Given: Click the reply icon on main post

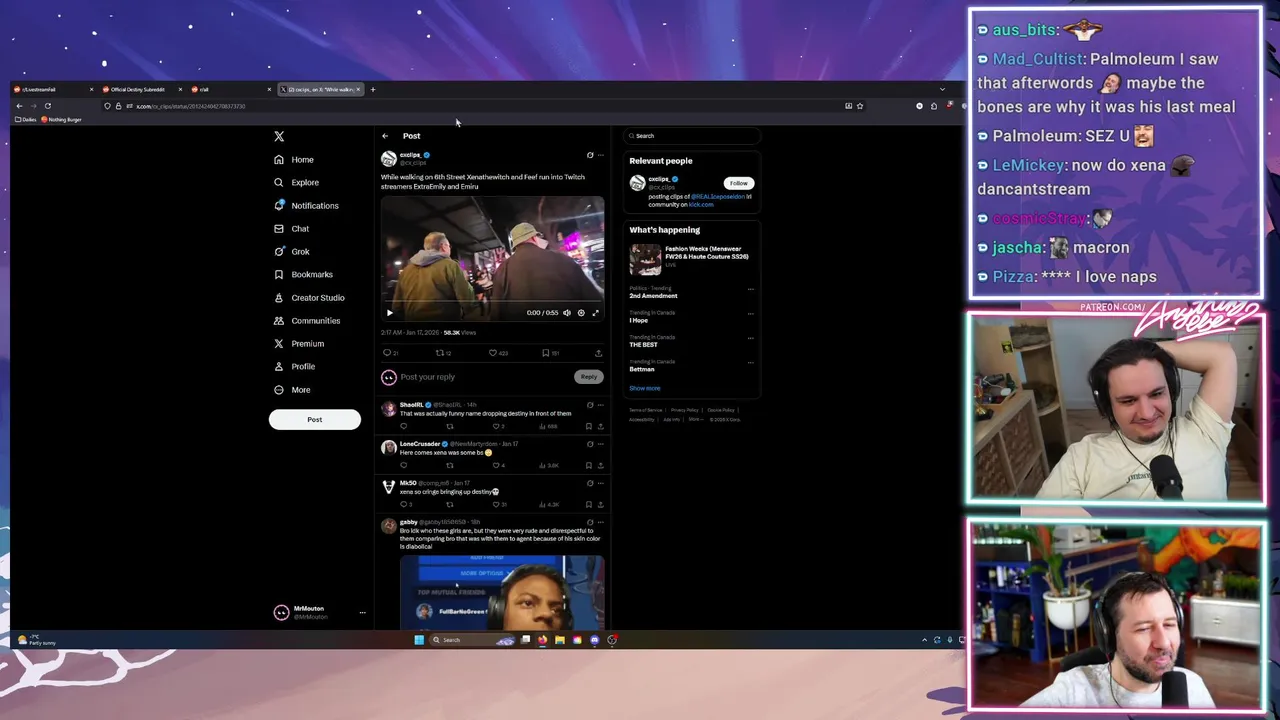Looking at the screenshot, I should click(x=387, y=353).
